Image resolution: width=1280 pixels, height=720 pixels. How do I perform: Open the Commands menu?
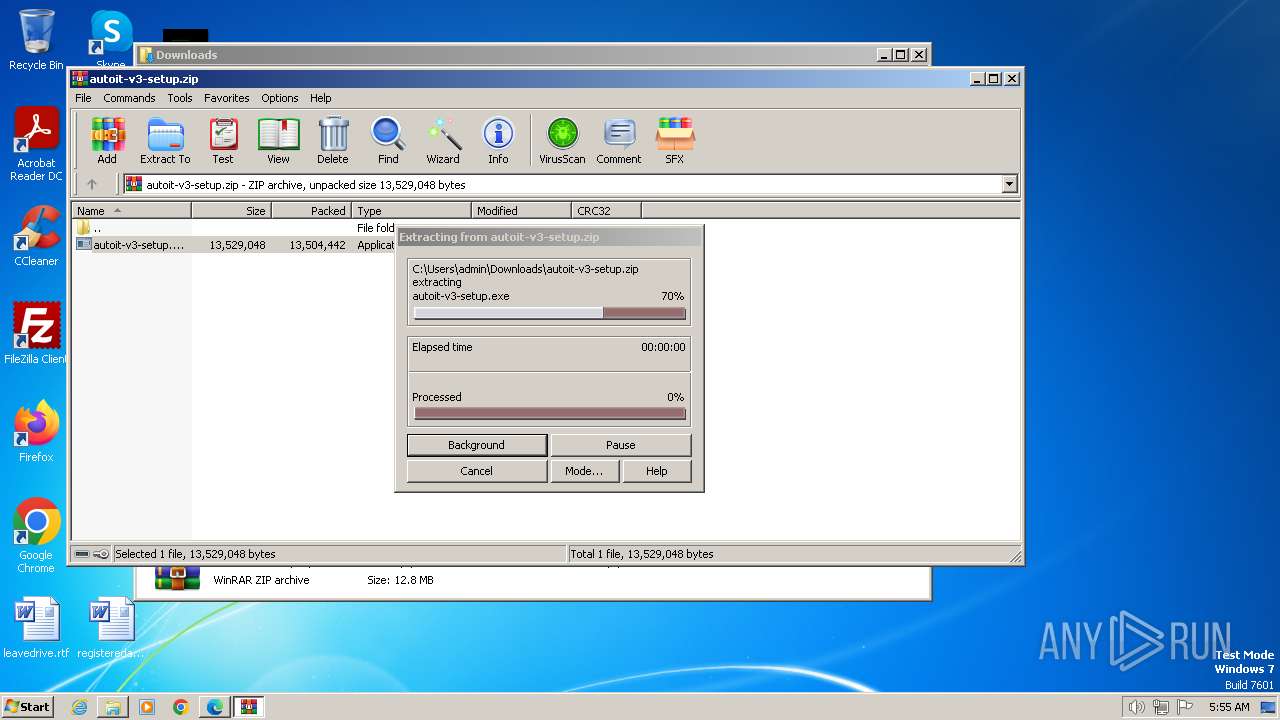click(129, 98)
